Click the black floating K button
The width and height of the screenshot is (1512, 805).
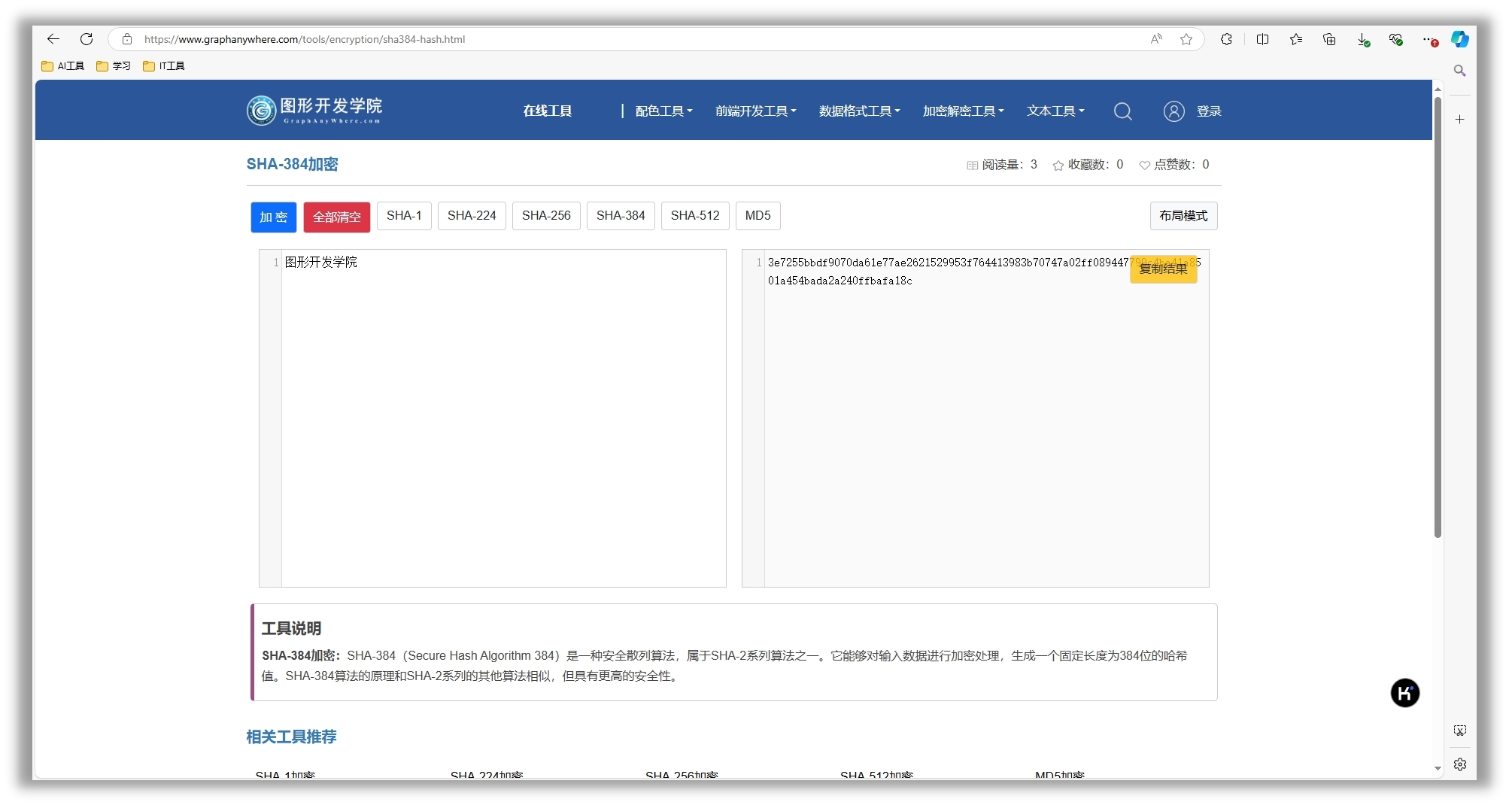click(x=1405, y=693)
